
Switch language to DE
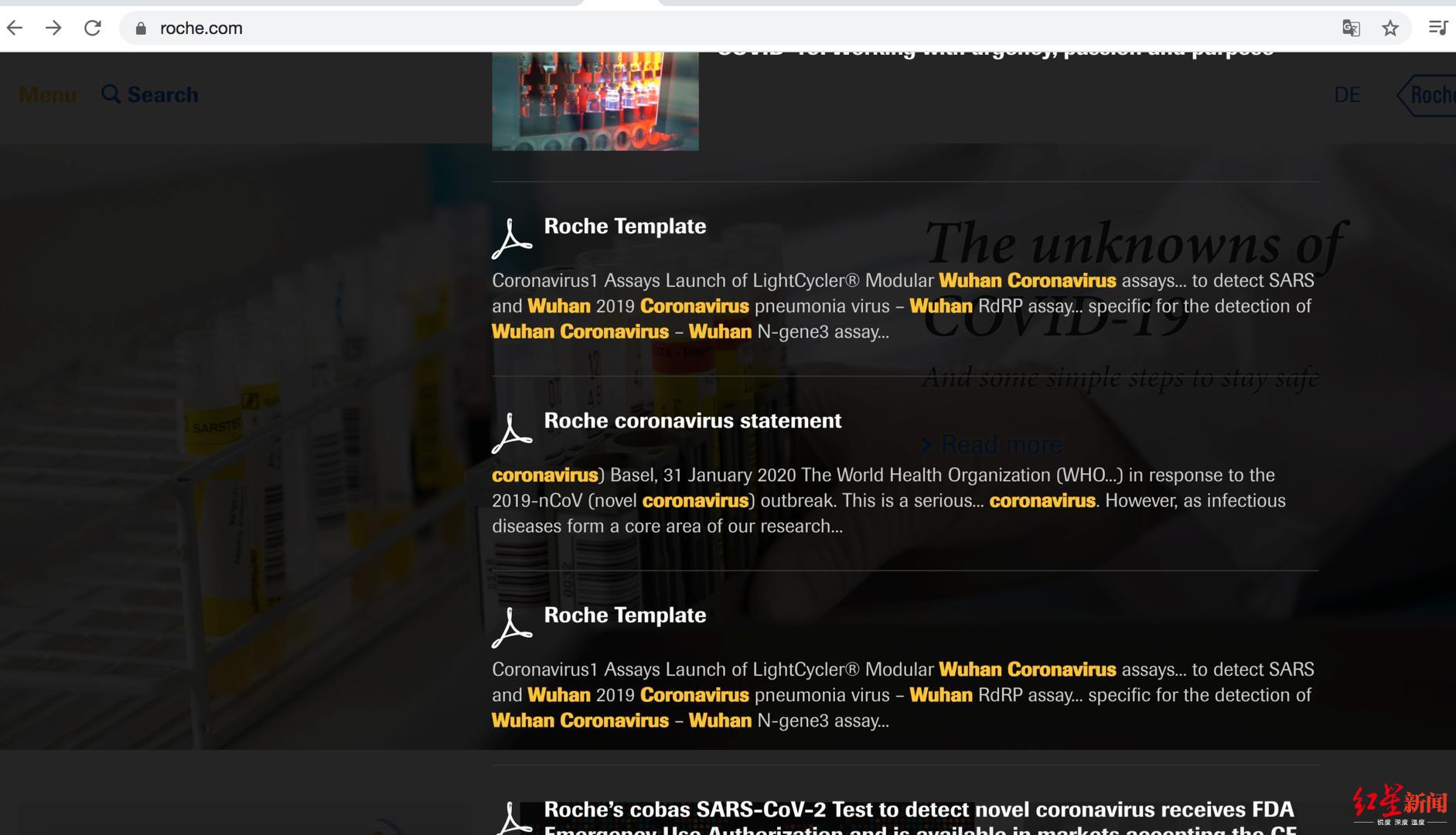coord(1346,95)
